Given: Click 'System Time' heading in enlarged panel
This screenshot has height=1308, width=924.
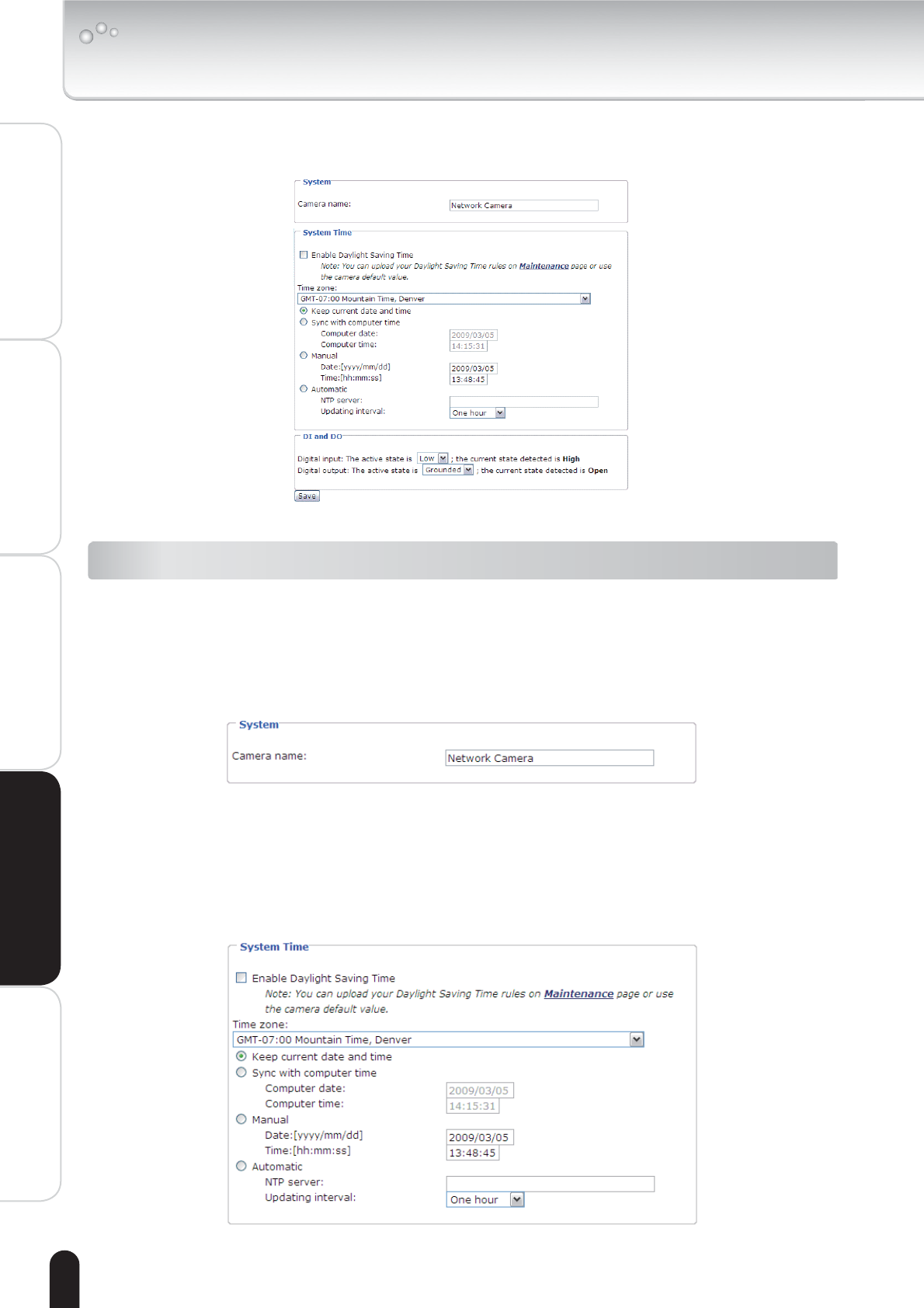Looking at the screenshot, I should (274, 947).
